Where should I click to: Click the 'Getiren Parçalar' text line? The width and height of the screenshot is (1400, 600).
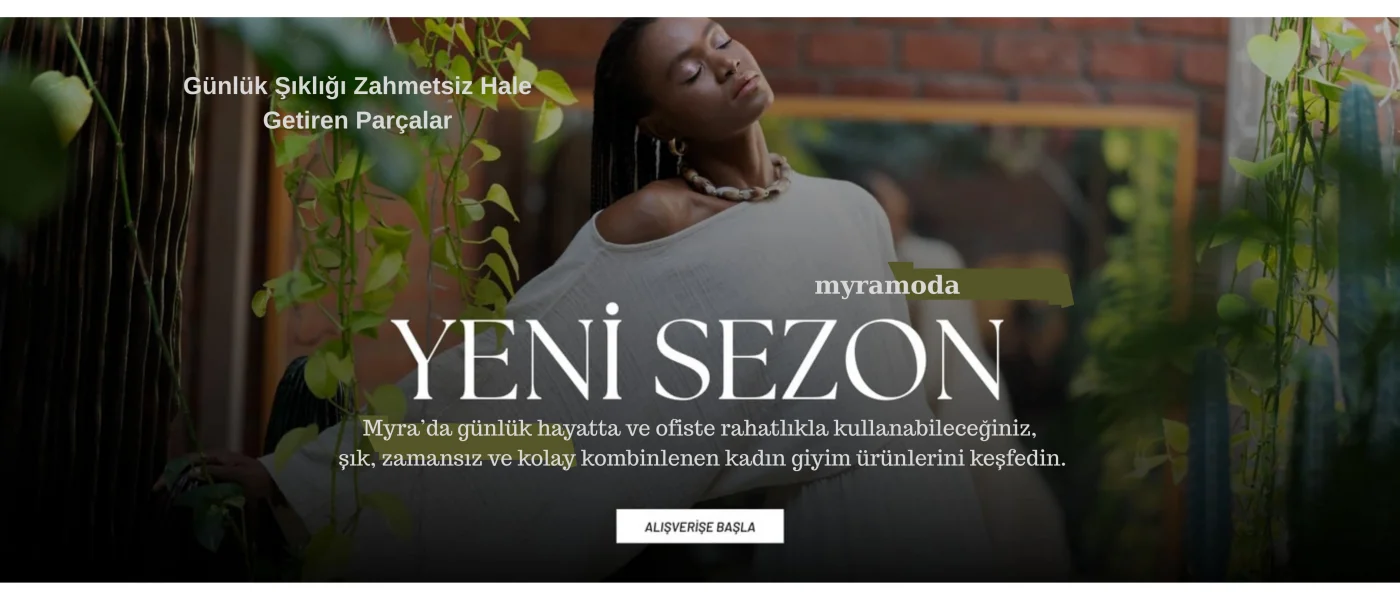pyautogui.click(x=357, y=120)
